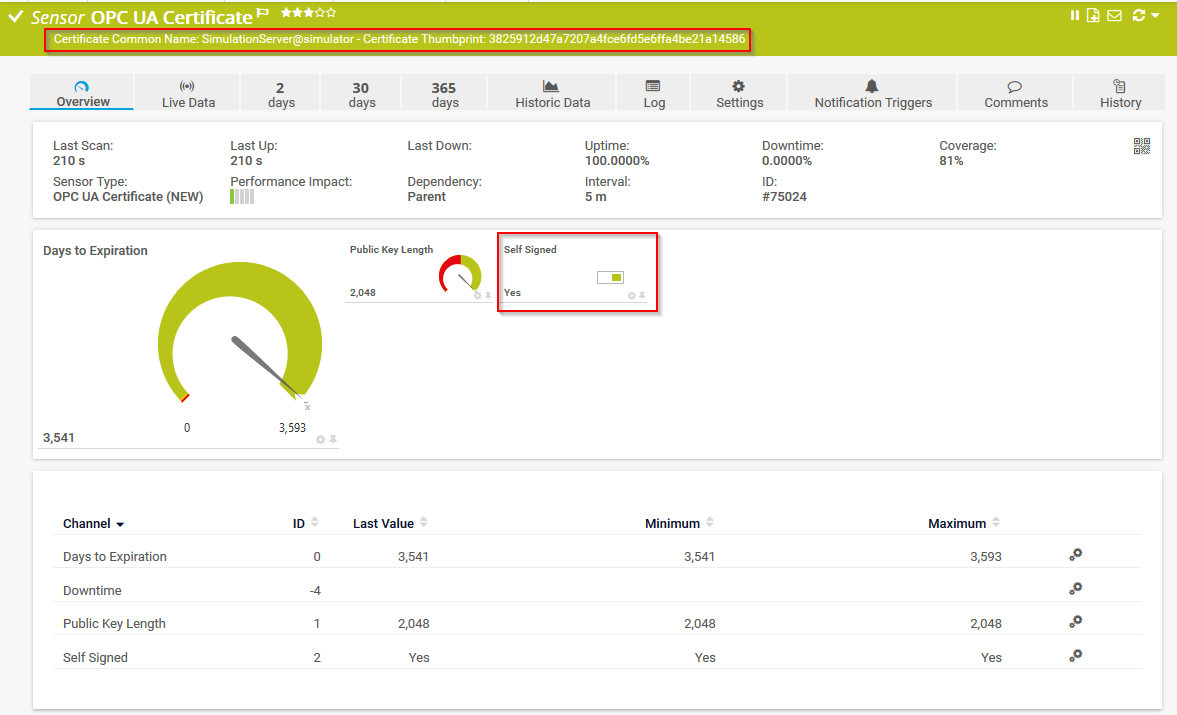Open the add-to-report icon

(x=1093, y=15)
